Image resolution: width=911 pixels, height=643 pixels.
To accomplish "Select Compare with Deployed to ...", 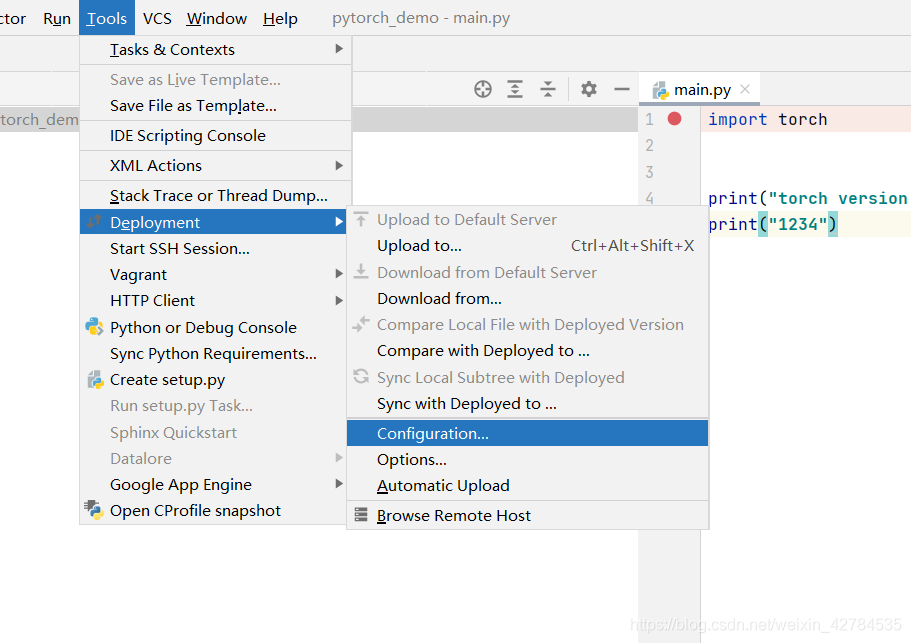I will [x=528, y=351].
